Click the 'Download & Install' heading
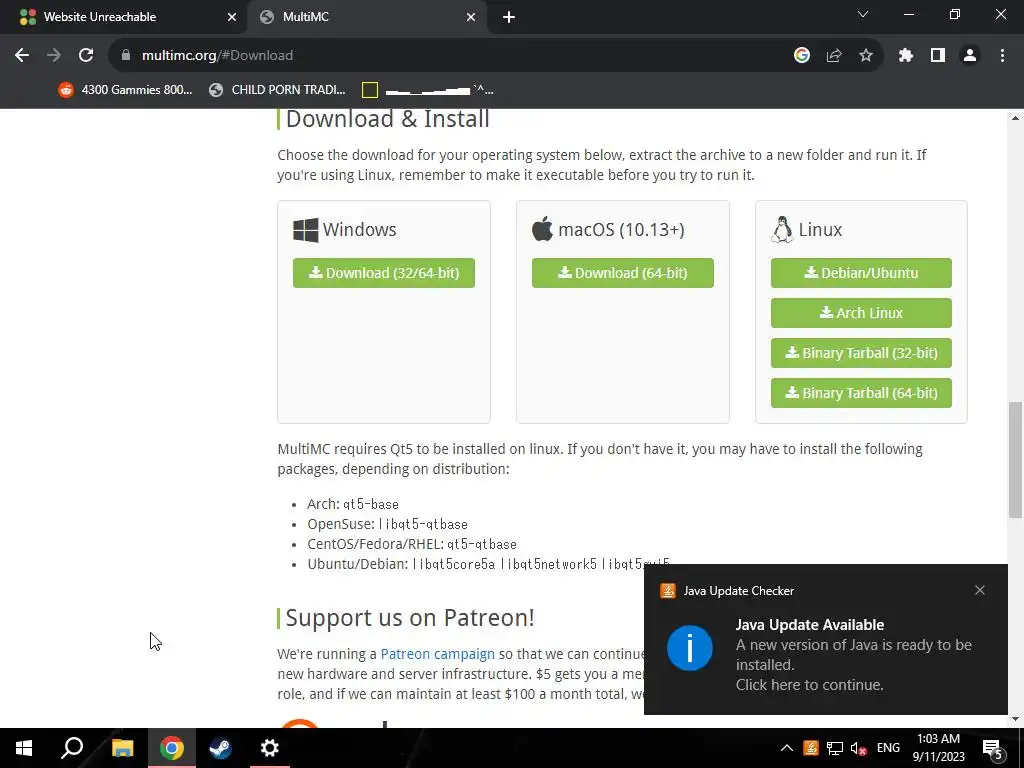The height and width of the screenshot is (768, 1024). tap(387, 119)
